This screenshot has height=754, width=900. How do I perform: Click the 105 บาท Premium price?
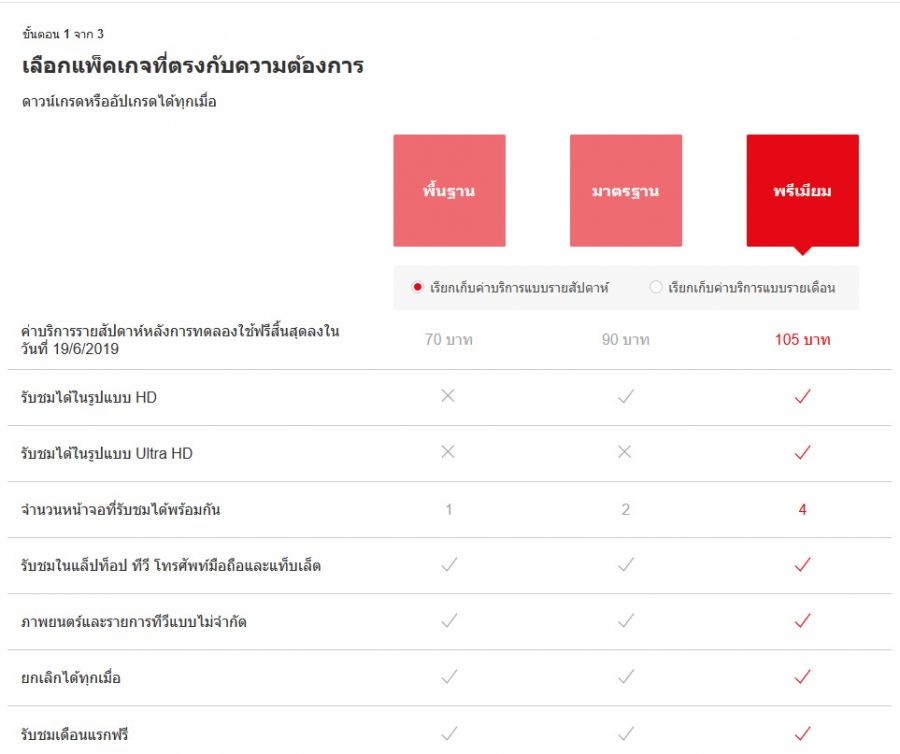tap(802, 340)
